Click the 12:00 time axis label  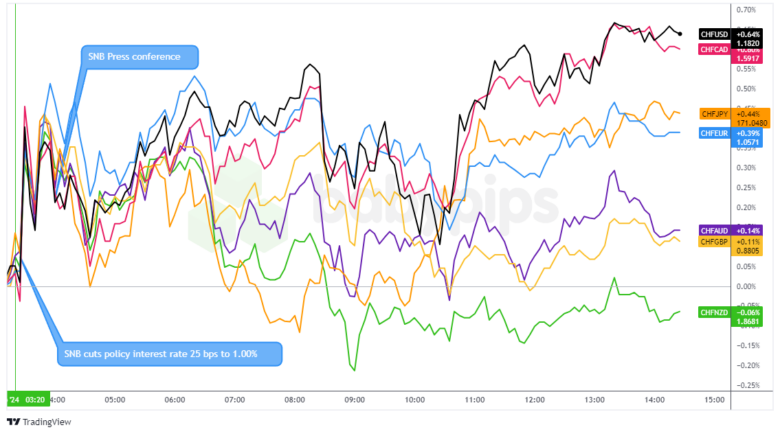[x=535, y=398]
